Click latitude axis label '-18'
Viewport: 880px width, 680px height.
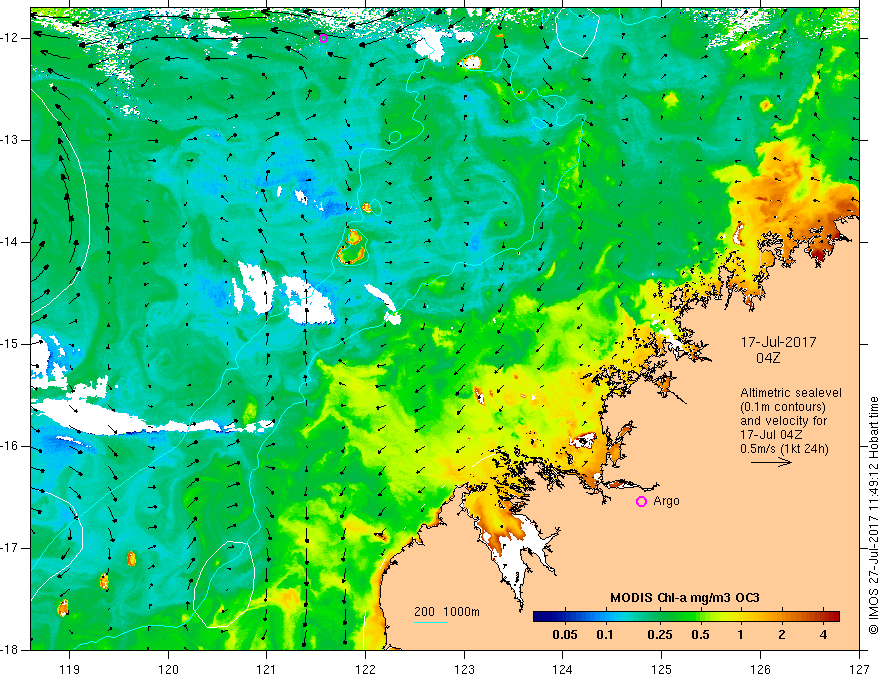point(11,650)
